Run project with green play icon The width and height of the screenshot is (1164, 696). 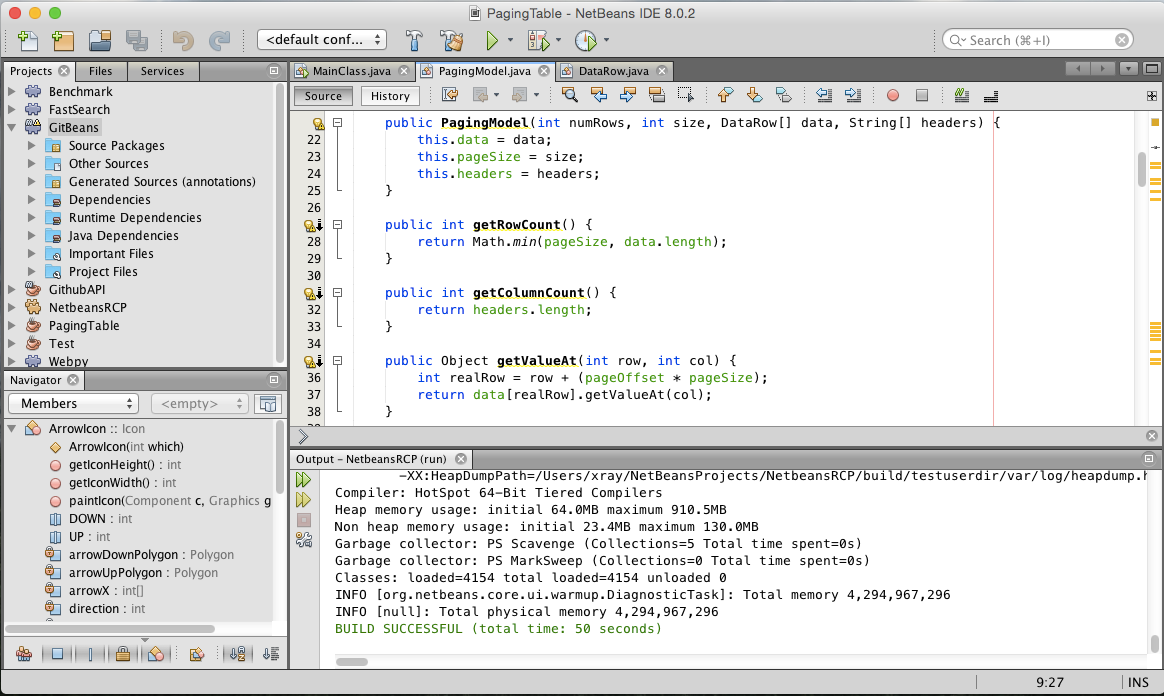coord(491,40)
